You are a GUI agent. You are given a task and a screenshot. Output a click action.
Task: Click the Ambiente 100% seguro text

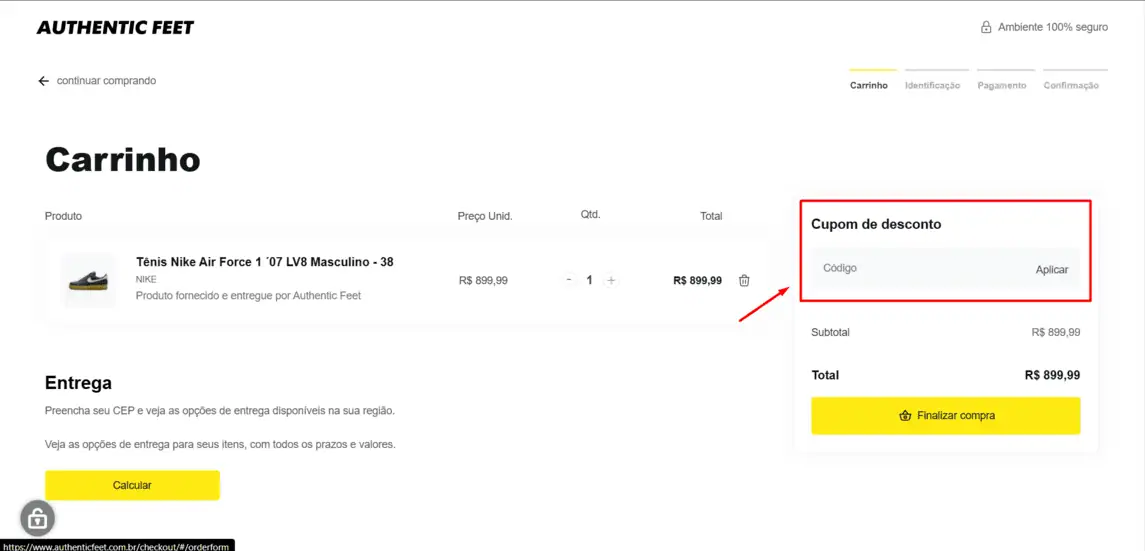tap(1053, 28)
